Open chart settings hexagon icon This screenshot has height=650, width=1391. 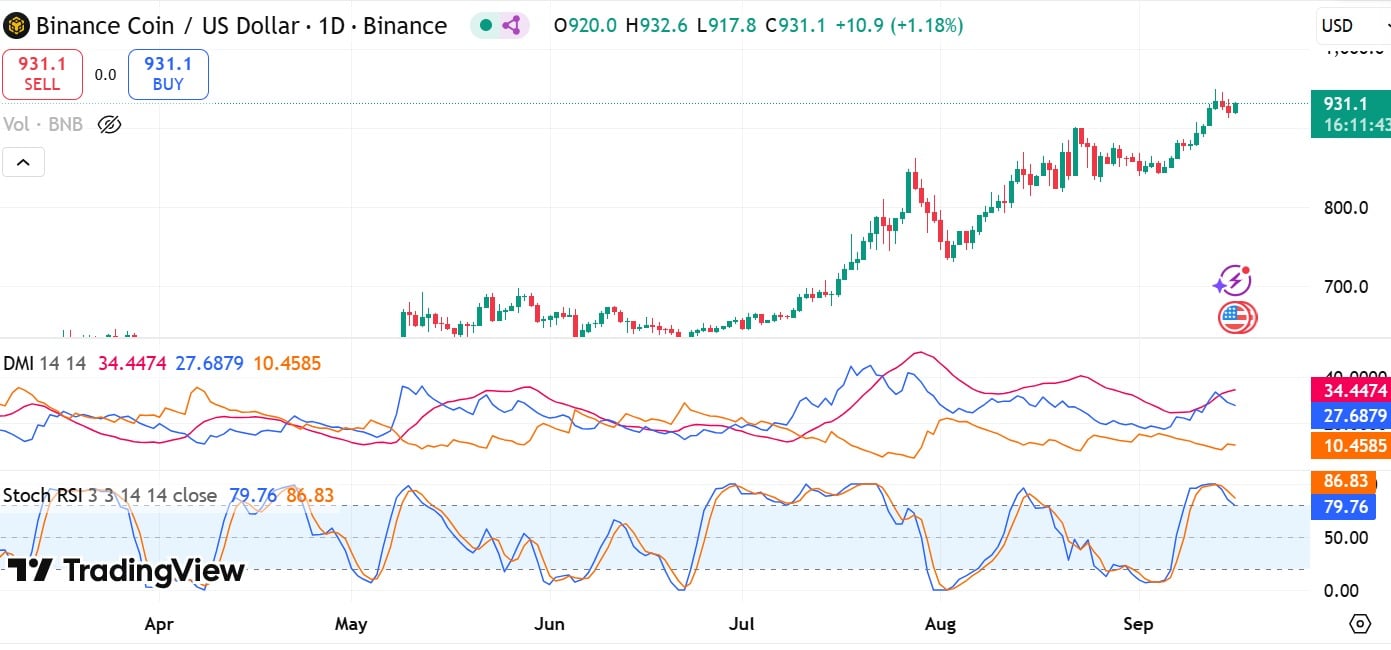[1360, 624]
